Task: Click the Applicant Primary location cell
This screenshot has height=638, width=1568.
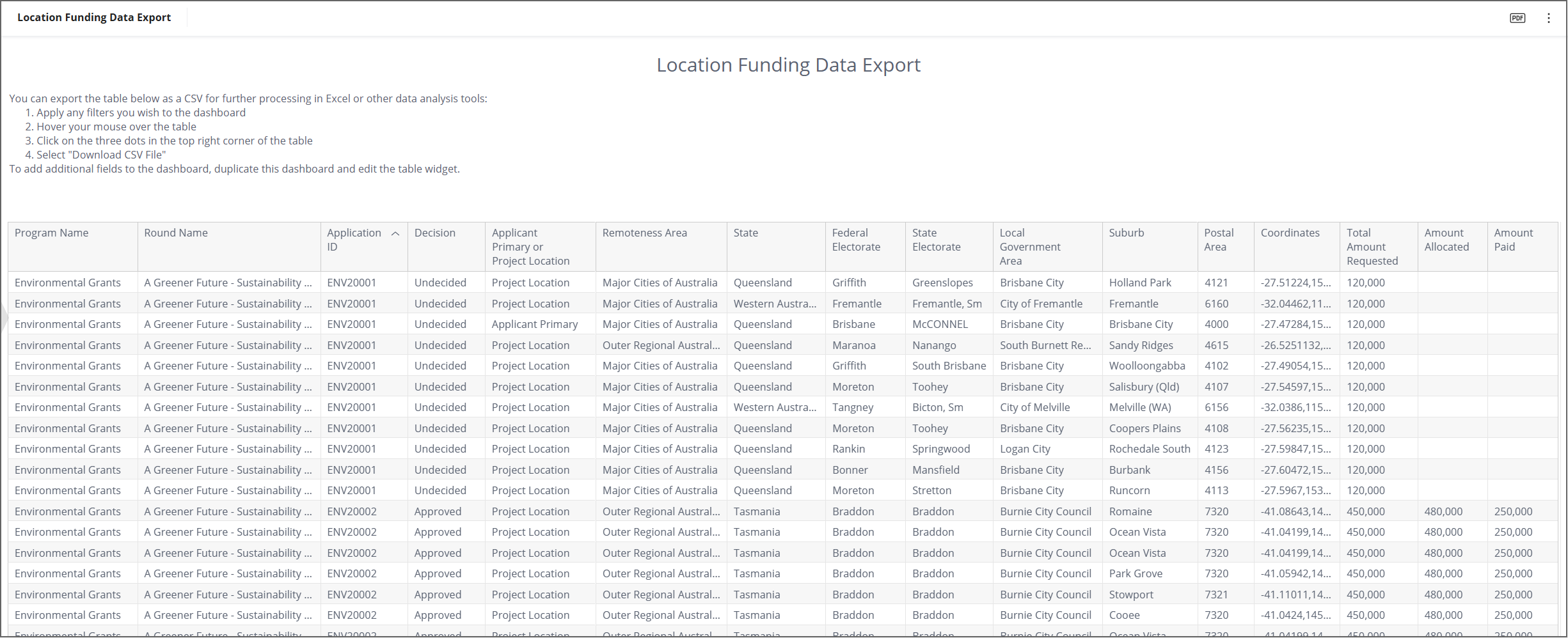Action: point(534,324)
